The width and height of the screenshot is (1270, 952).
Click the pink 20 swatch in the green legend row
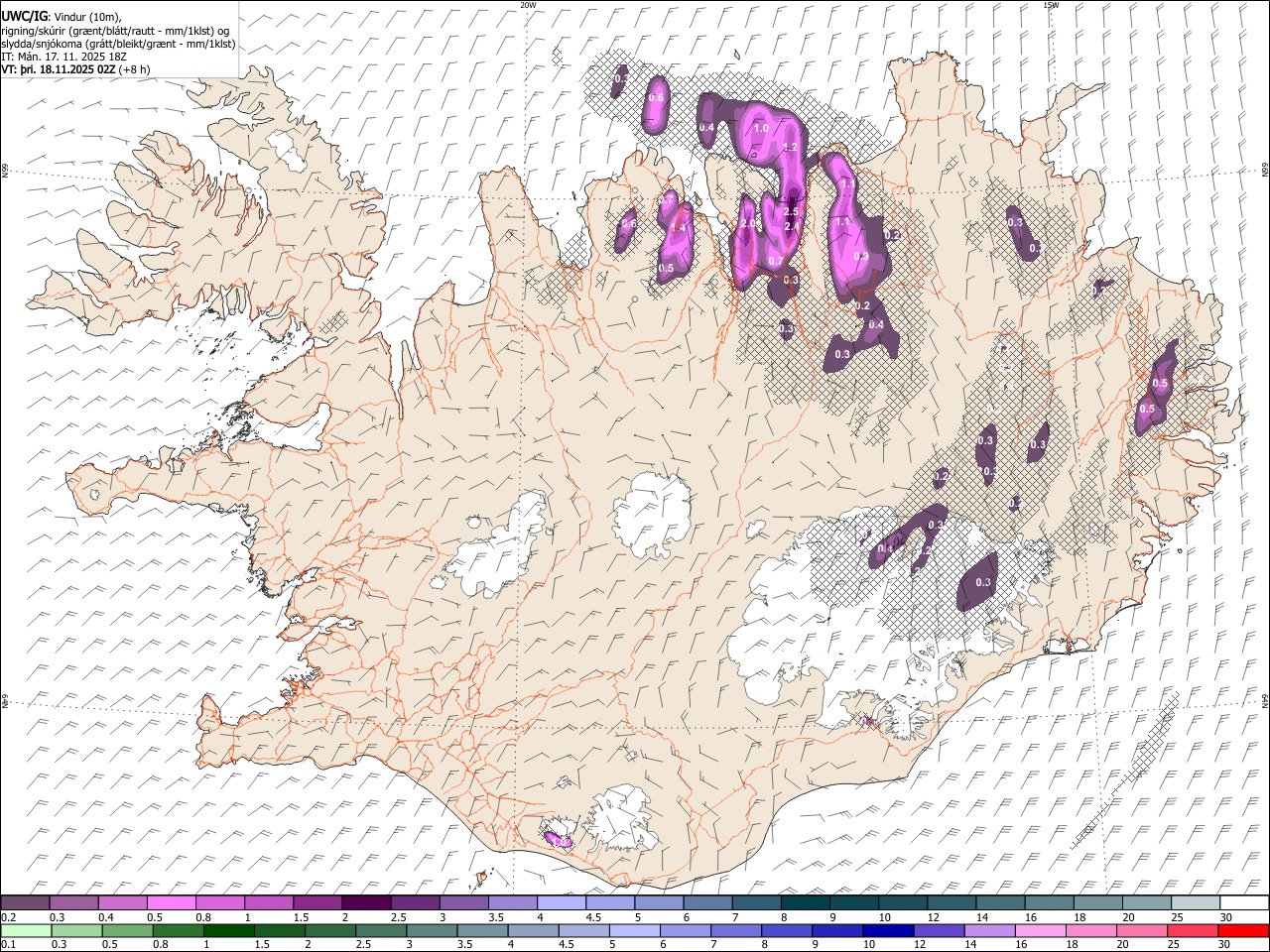click(x=1140, y=930)
